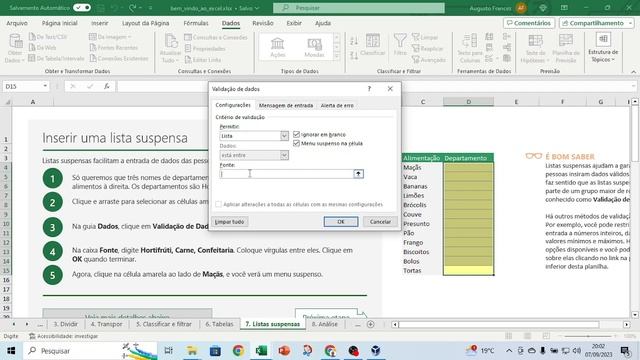
Task: Click inside the Fonte input field
Action: tap(287, 174)
